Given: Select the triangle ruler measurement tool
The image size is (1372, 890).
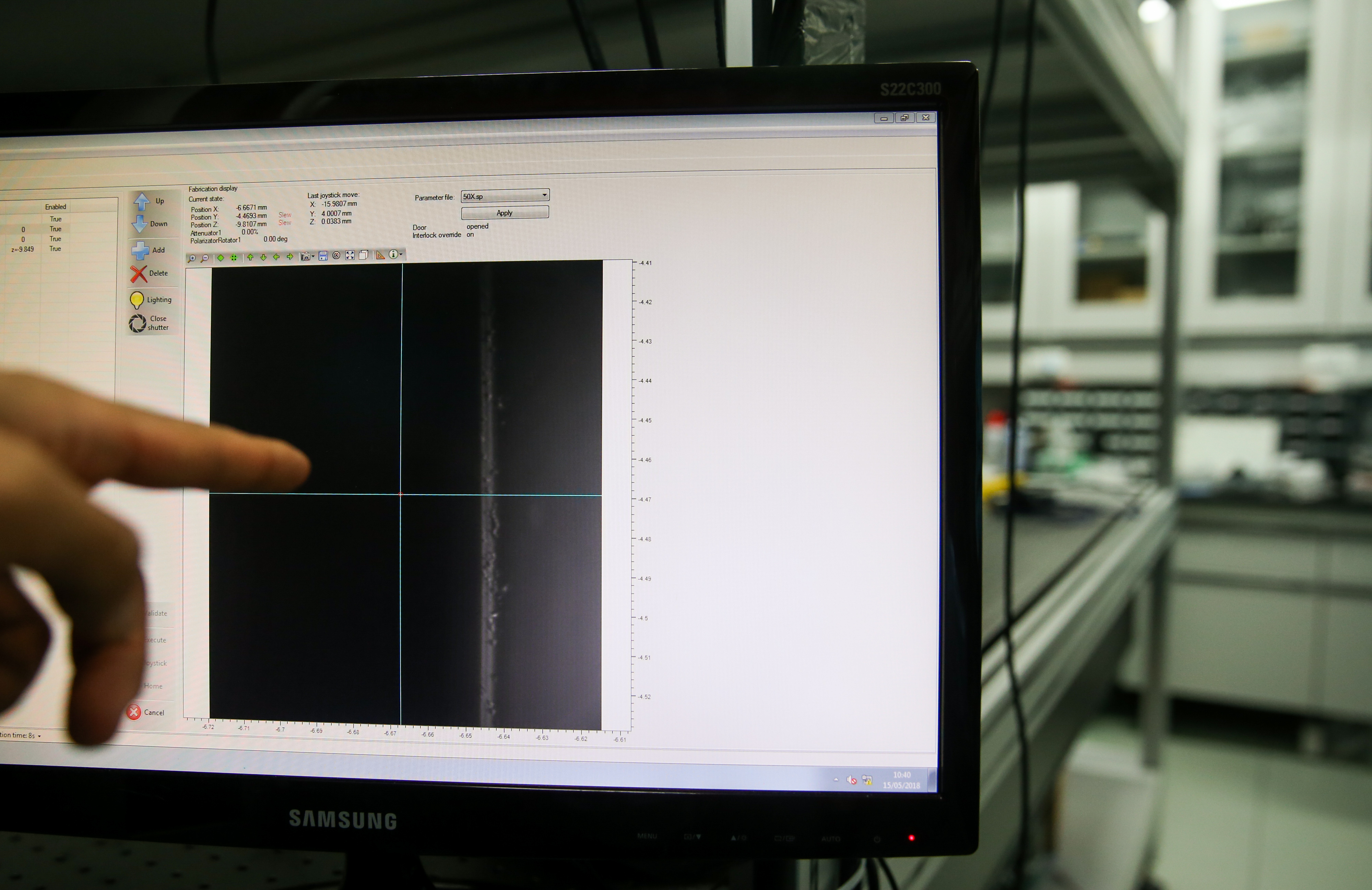Looking at the screenshot, I should click(380, 255).
